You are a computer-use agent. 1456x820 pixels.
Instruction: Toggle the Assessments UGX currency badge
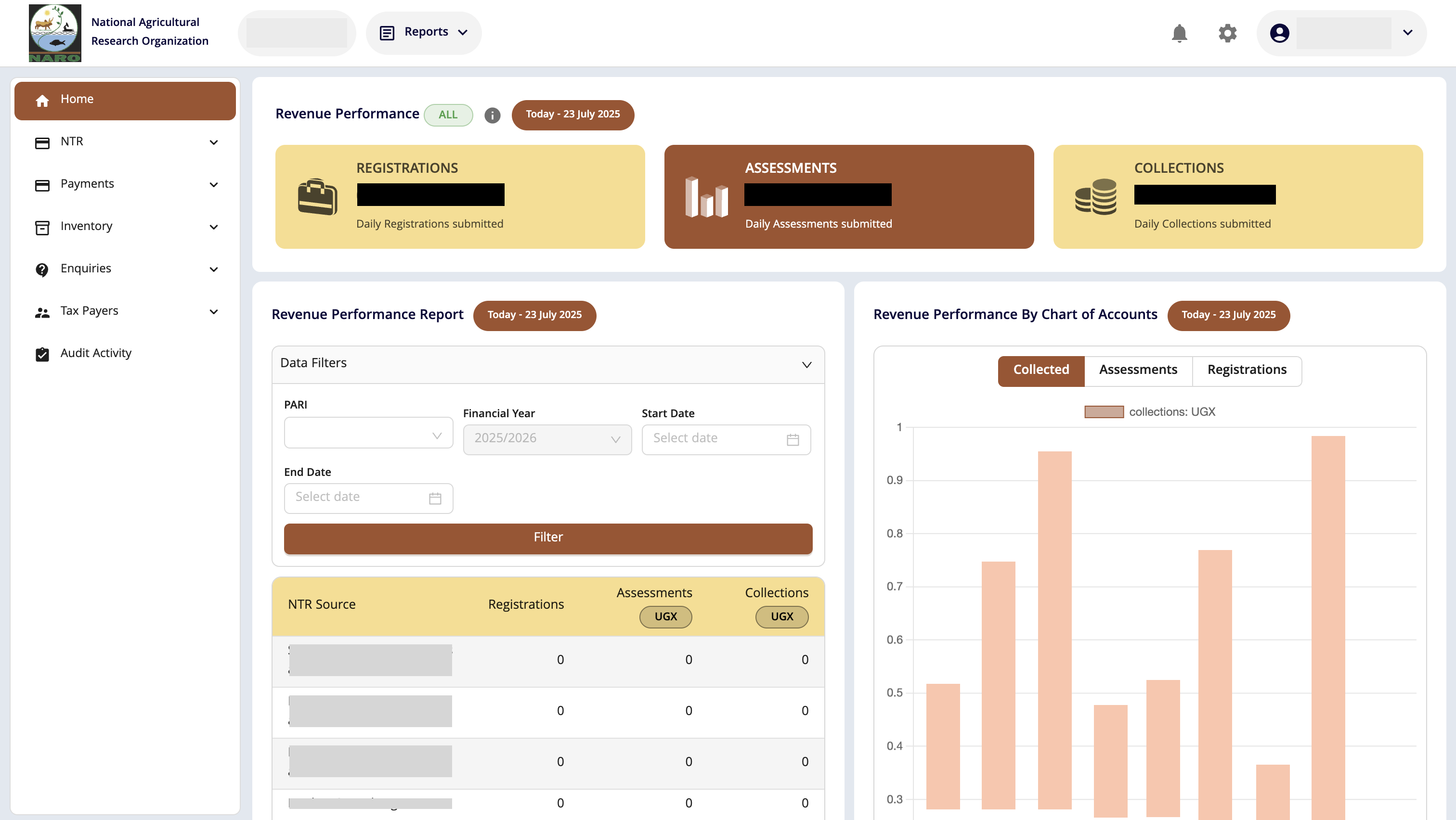(x=665, y=616)
